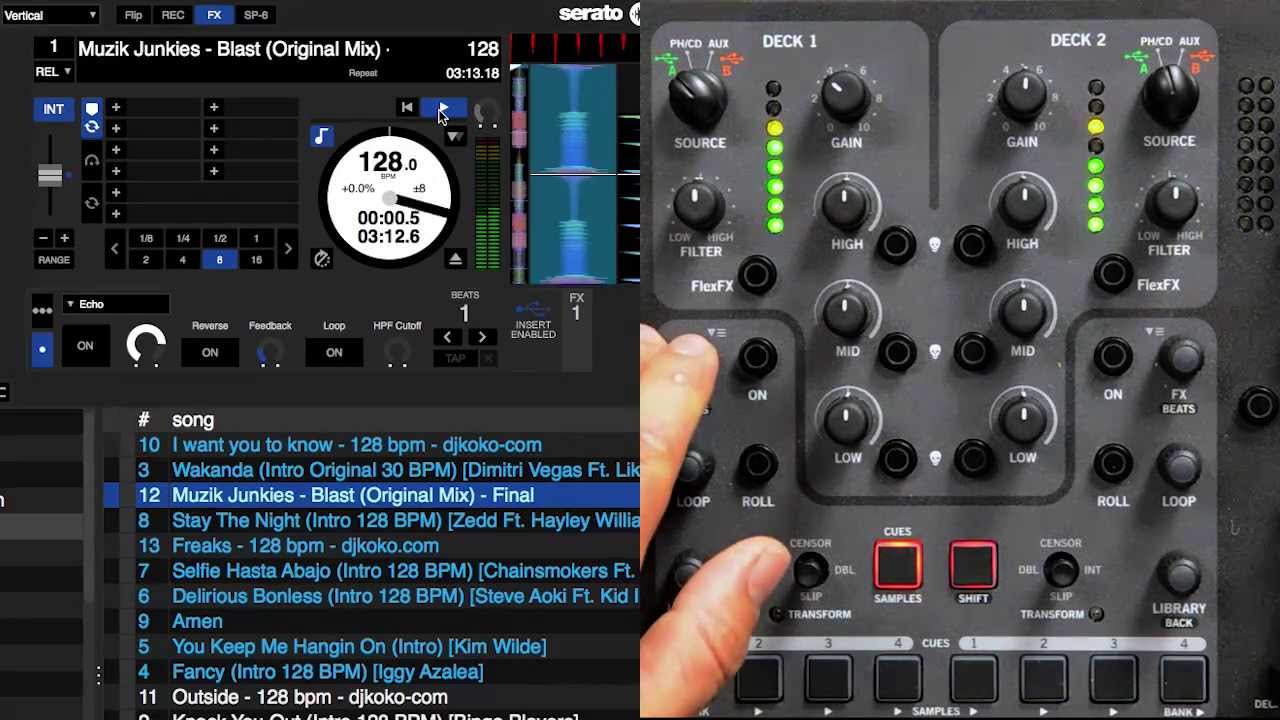Select the song Freaks - 128 bpm
This screenshot has height=720, width=1280.
coord(305,546)
